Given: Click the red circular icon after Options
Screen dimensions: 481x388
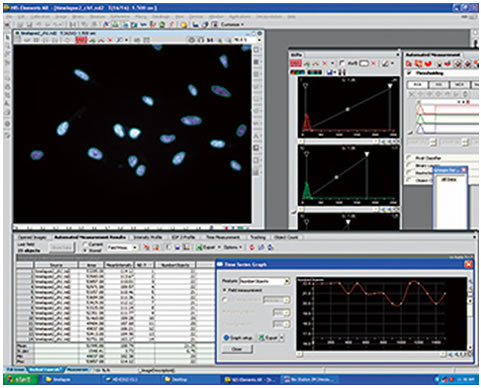Looking at the screenshot, I should (252, 247).
